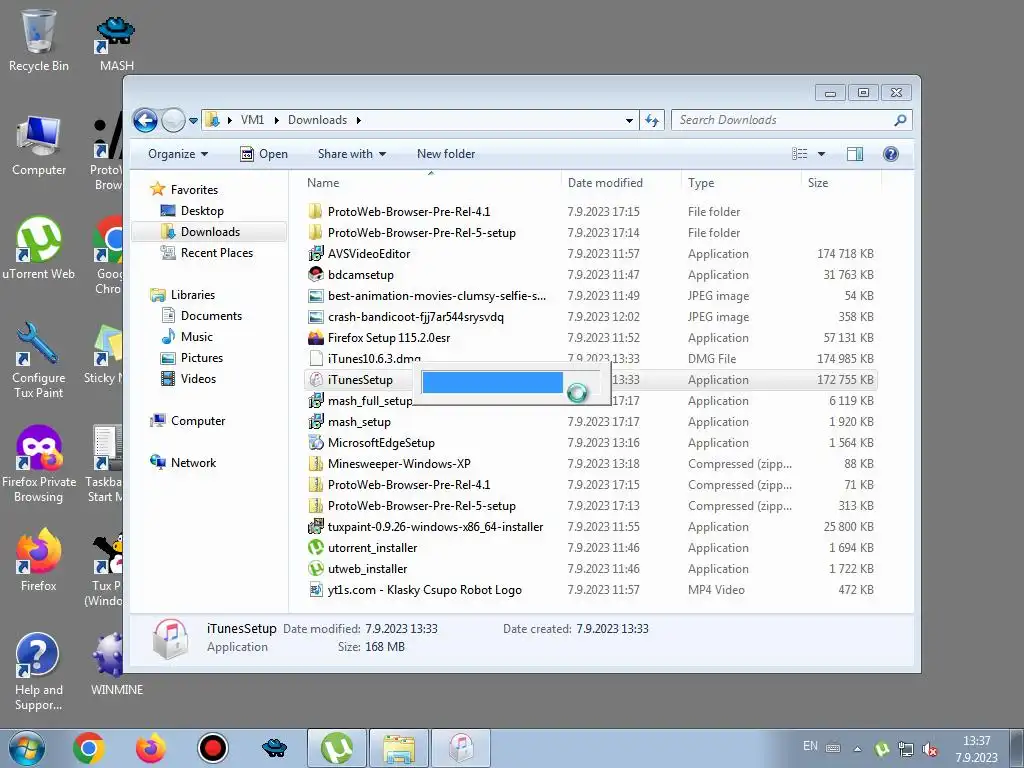Select the bdcamsetup file icon
Screen dimensions: 1024x768
(x=316, y=274)
